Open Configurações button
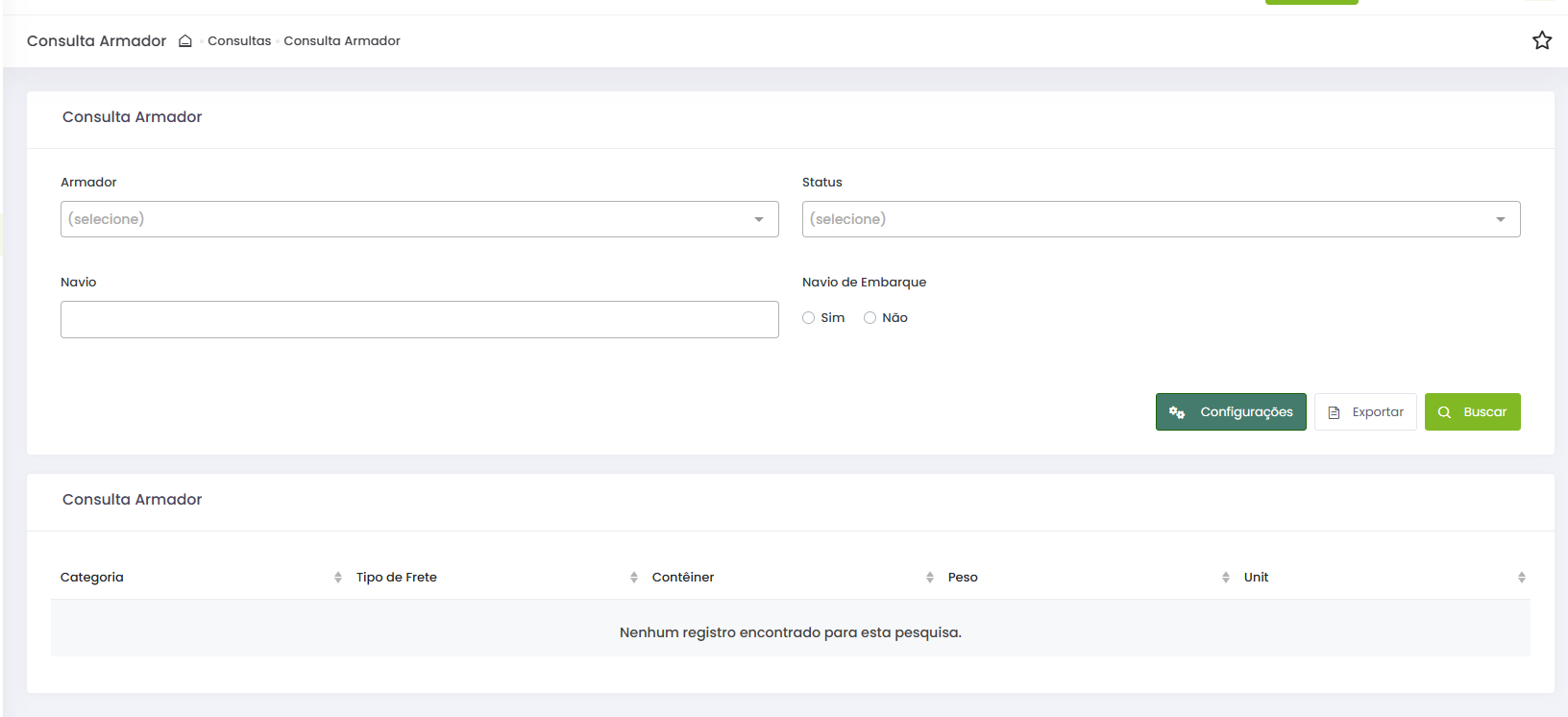The width and height of the screenshot is (1568, 717). (x=1231, y=411)
